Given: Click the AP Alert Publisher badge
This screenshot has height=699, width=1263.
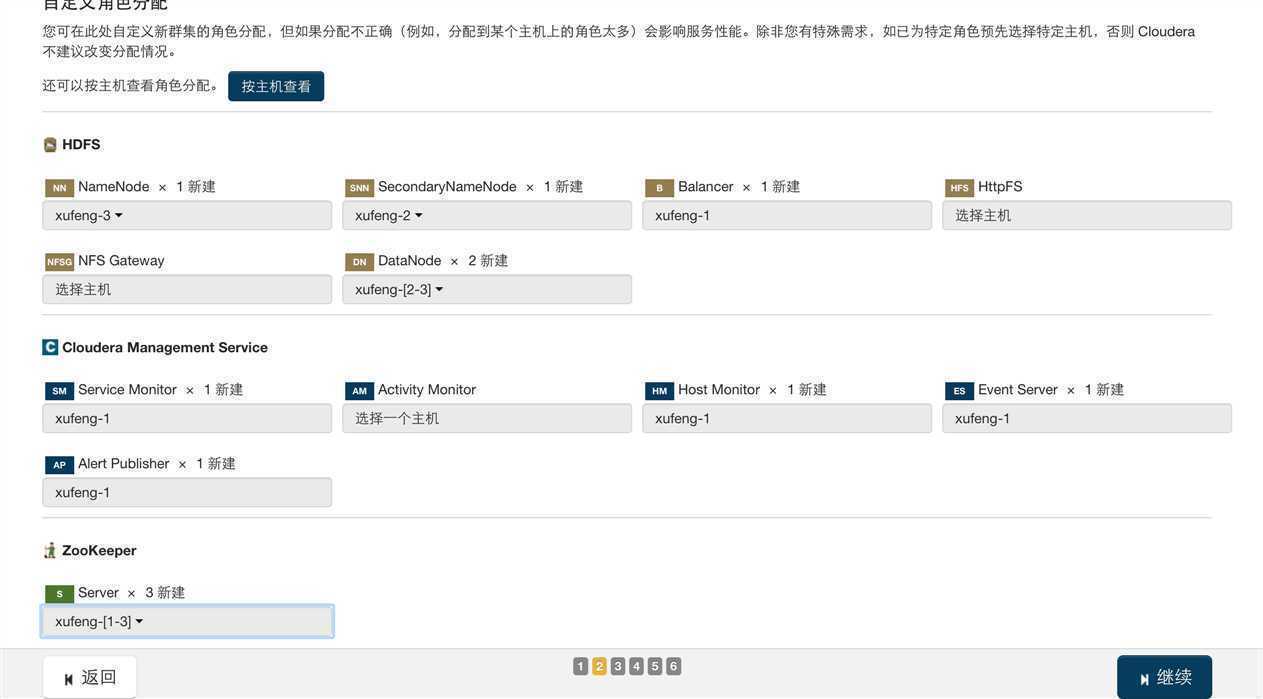Looking at the screenshot, I should click(60, 465).
